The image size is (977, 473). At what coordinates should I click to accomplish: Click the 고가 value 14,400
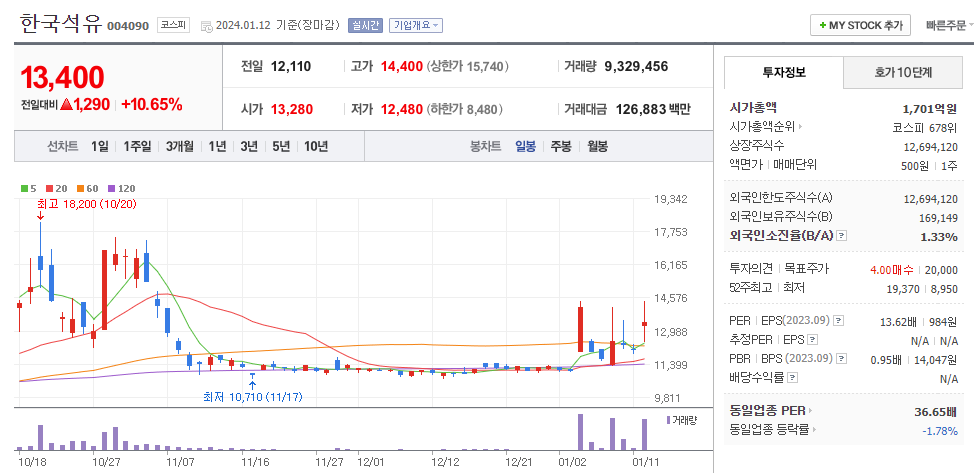[x=402, y=66]
